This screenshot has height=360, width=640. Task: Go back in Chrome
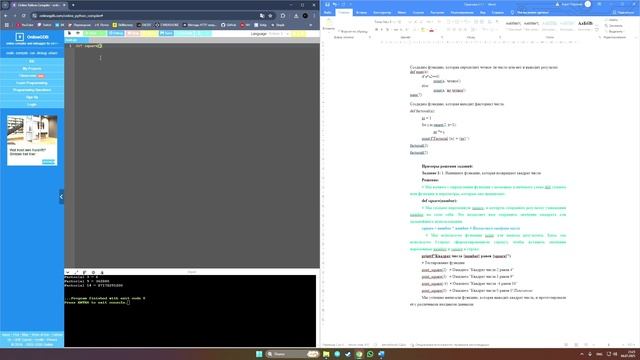coord(6,16)
